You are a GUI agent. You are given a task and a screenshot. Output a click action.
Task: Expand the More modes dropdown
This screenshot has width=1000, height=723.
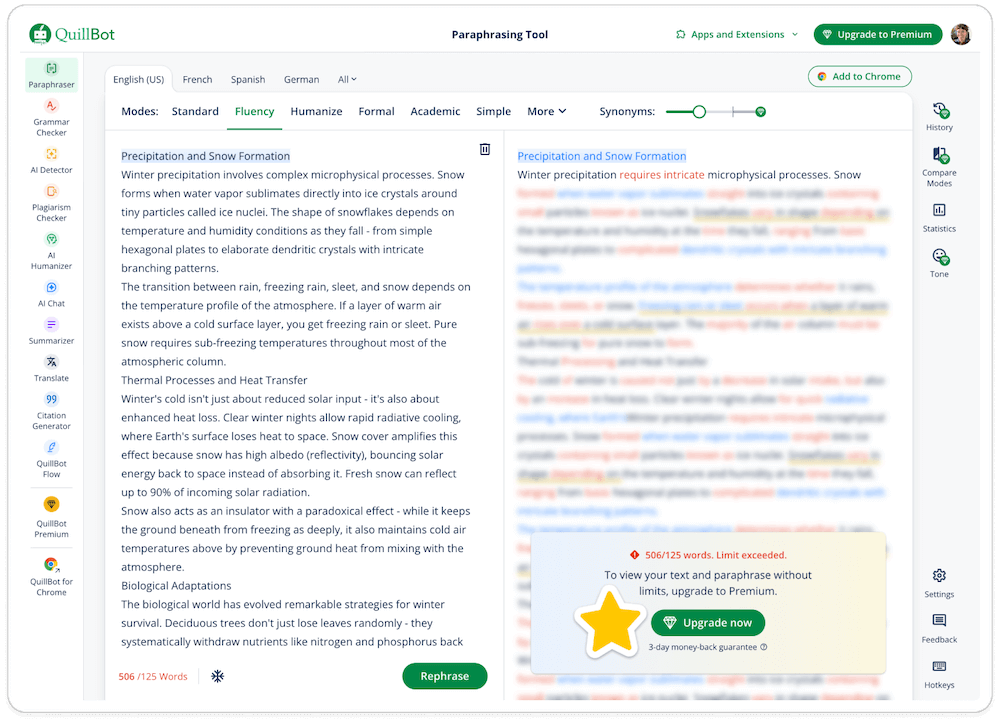[x=547, y=112]
